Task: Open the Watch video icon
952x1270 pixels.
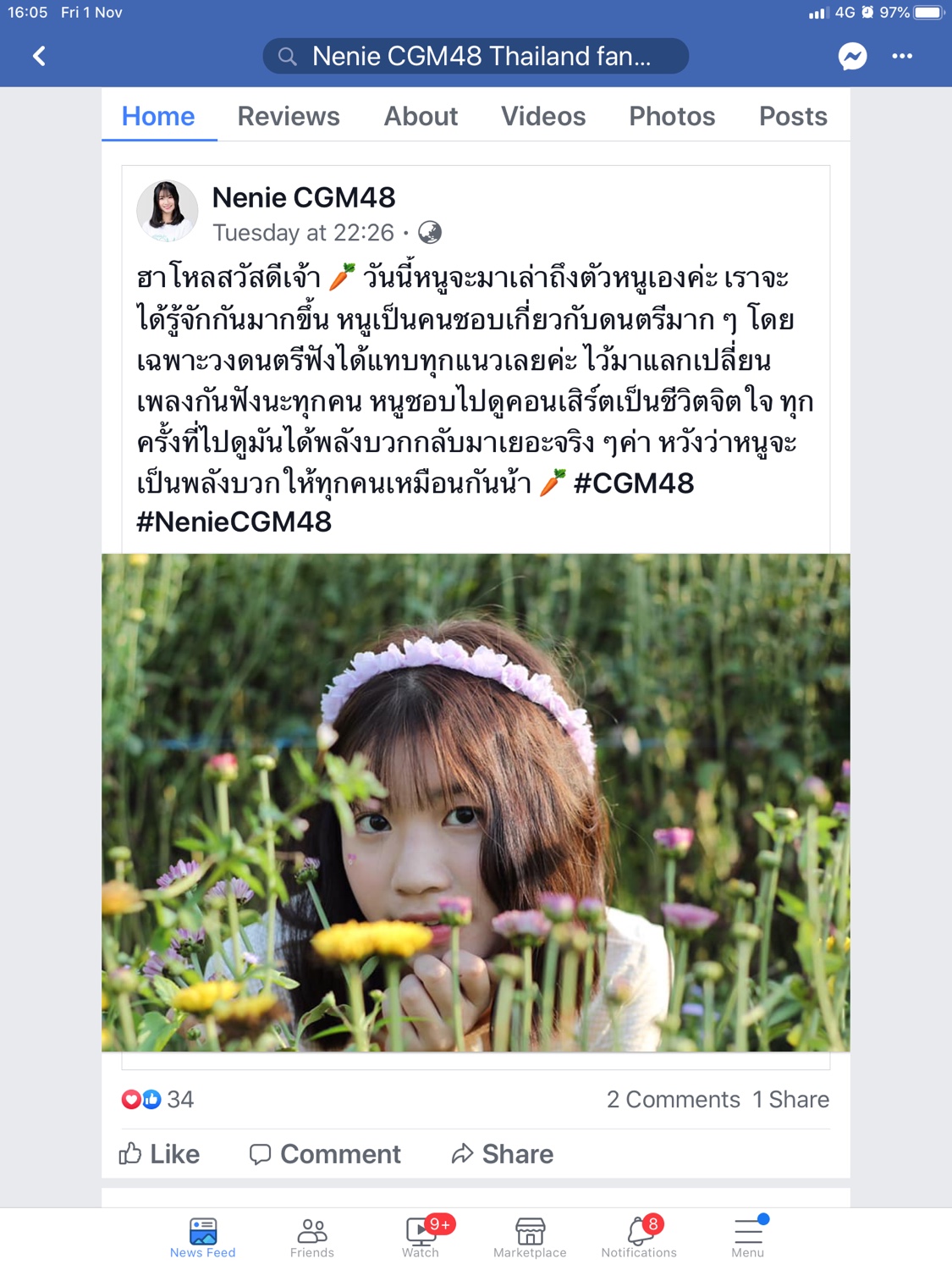Action: coord(421,1230)
